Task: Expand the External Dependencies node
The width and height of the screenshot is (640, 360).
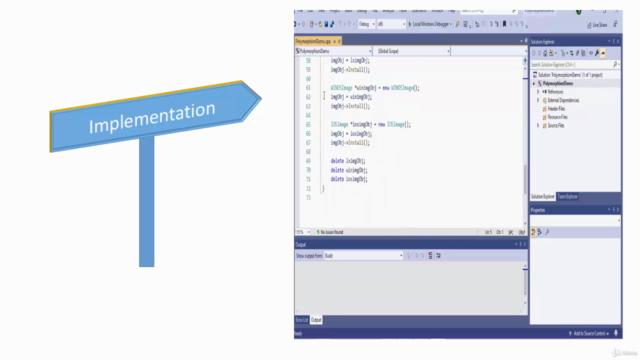Action: tap(538, 100)
